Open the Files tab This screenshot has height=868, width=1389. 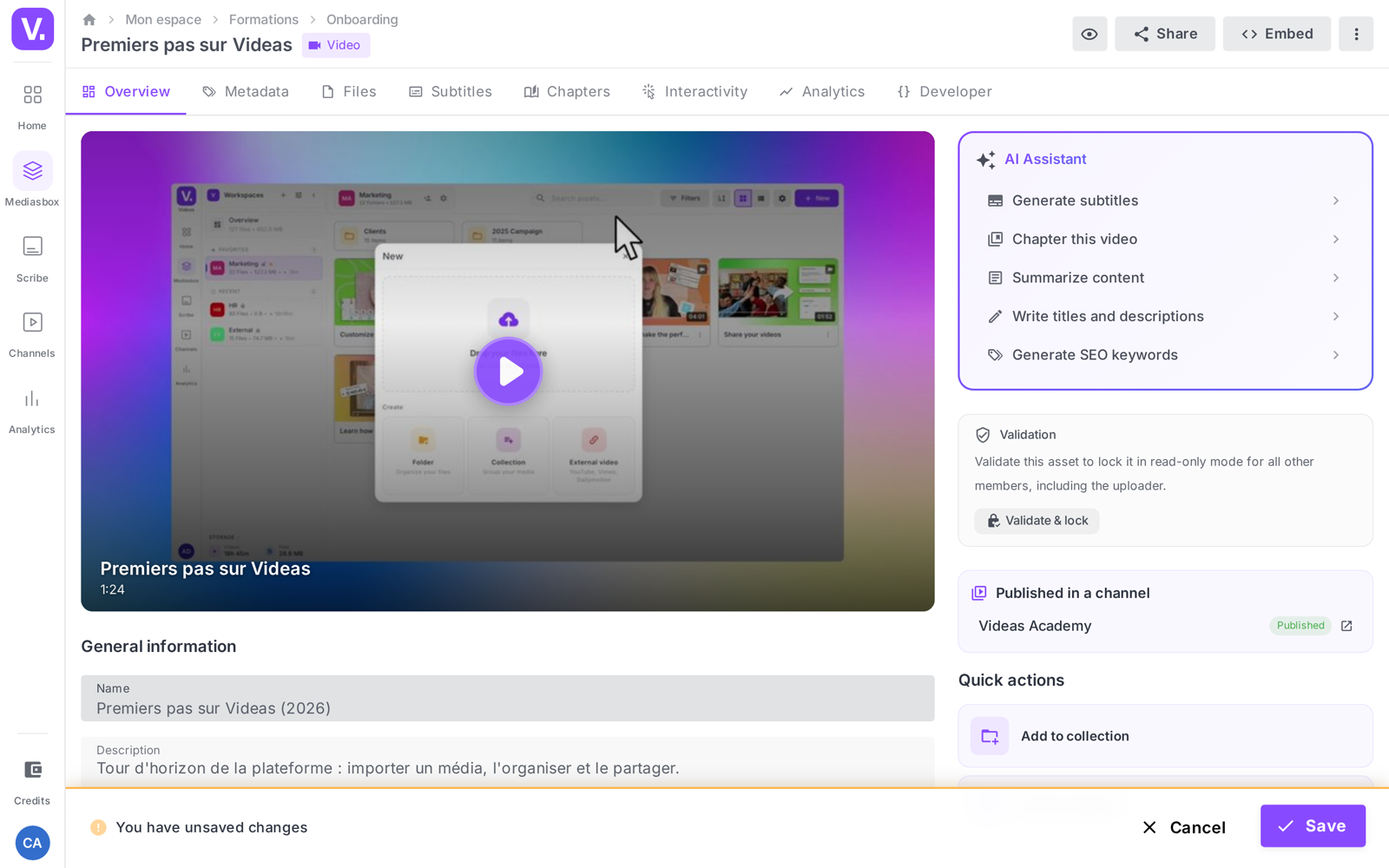coord(349,92)
